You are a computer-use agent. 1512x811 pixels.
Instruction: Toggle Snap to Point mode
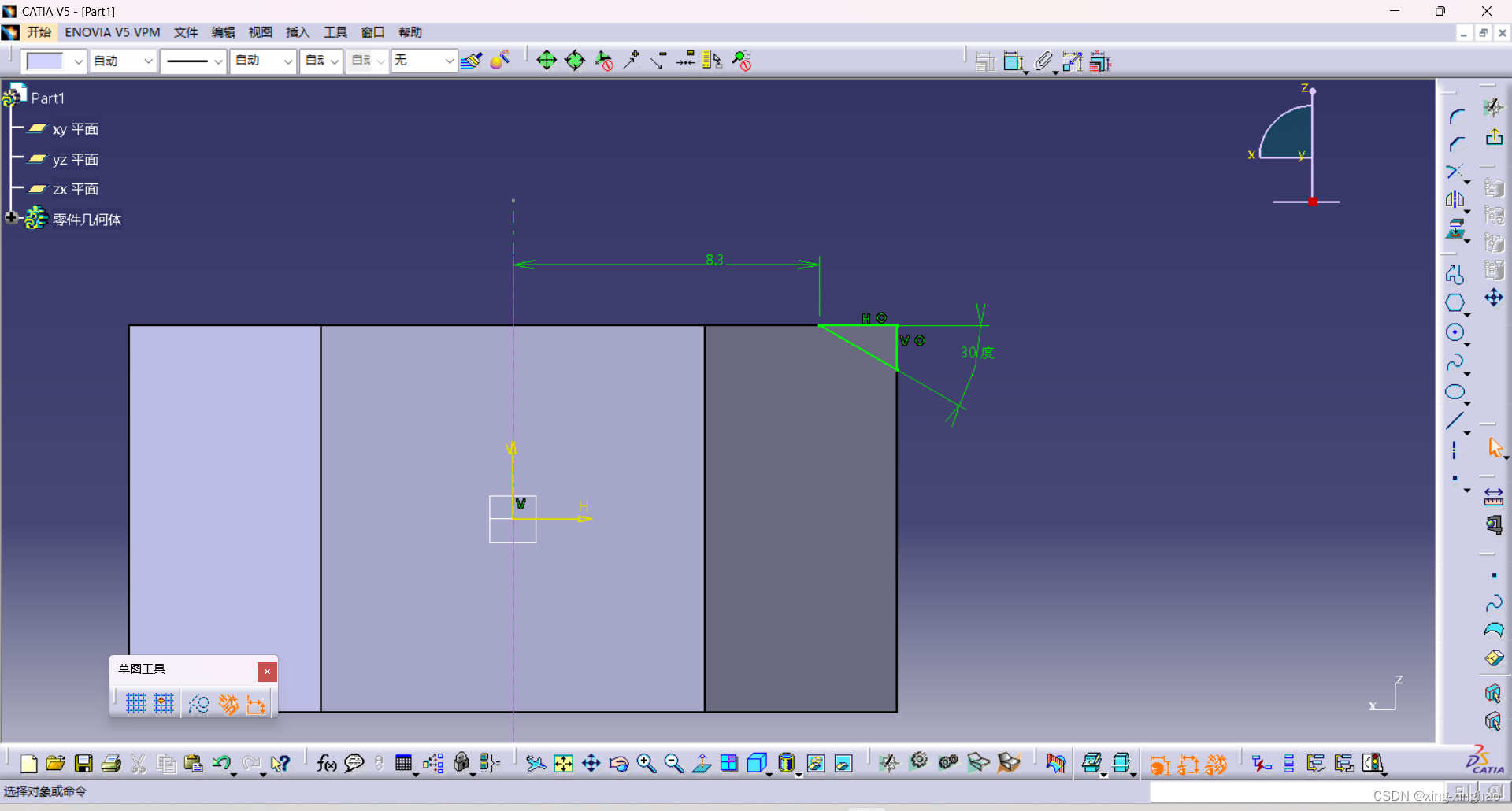162,703
